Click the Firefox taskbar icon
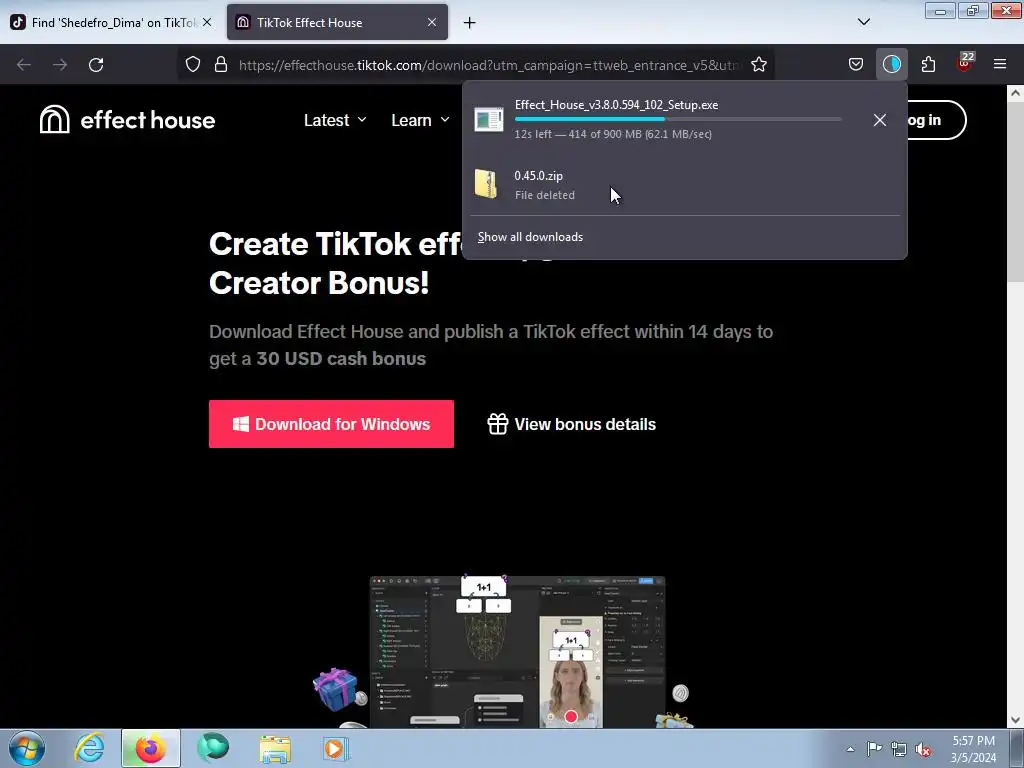 tap(151, 748)
